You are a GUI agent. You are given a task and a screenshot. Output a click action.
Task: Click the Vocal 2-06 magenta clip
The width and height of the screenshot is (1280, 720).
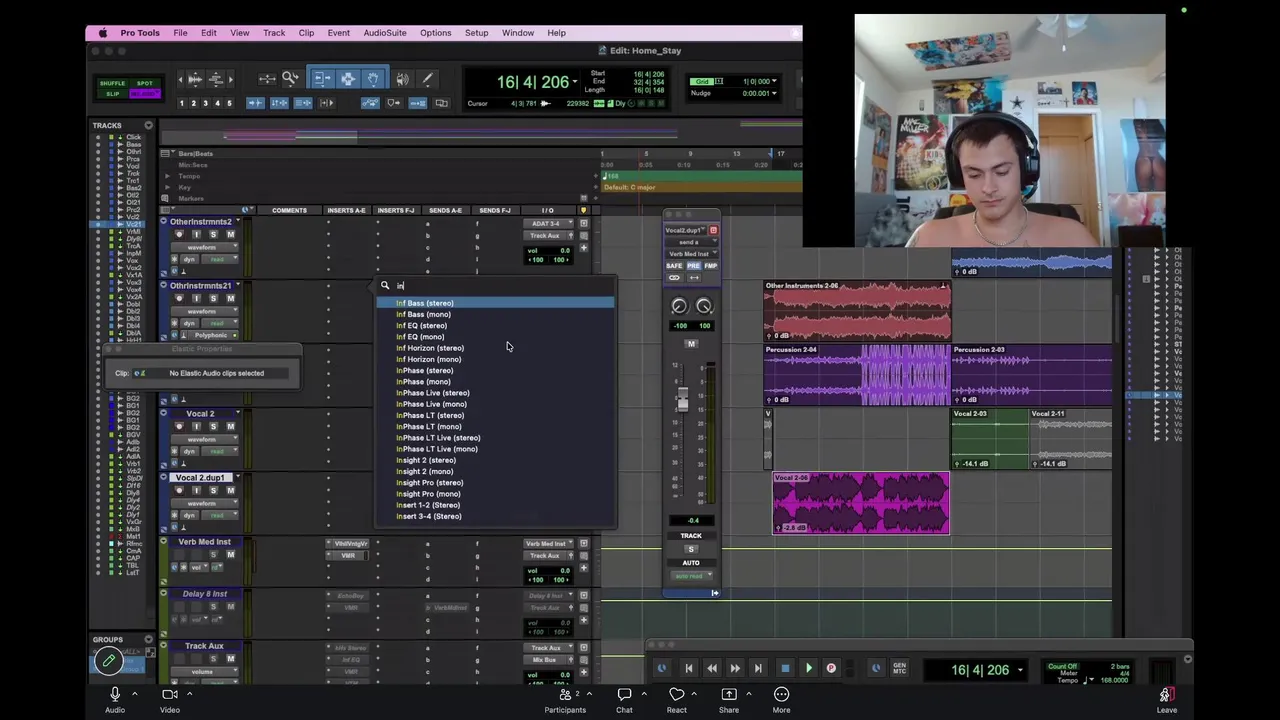860,503
